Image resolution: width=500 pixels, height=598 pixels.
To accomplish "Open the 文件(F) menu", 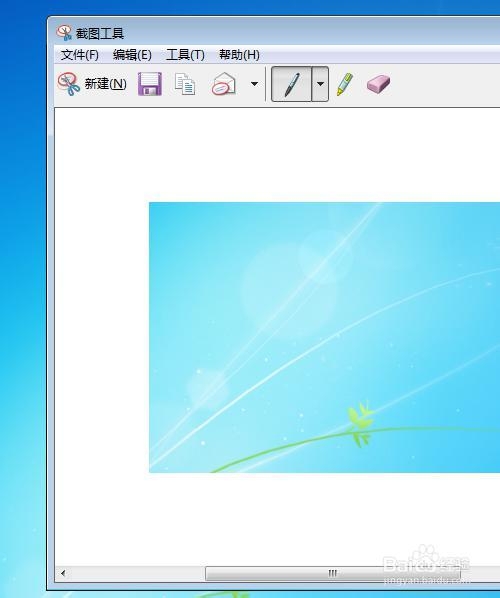I will tap(80, 55).
